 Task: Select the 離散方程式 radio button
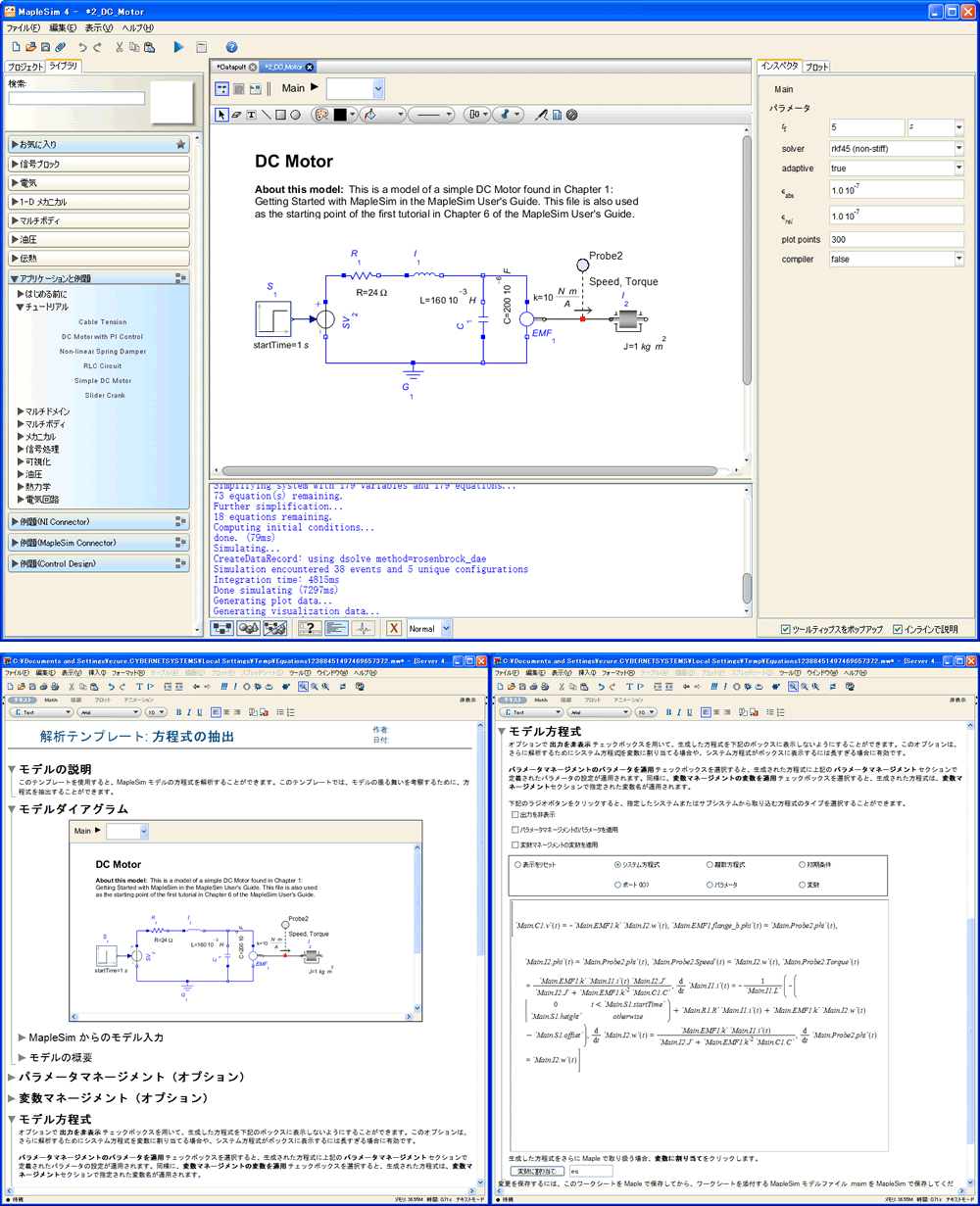[x=710, y=865]
